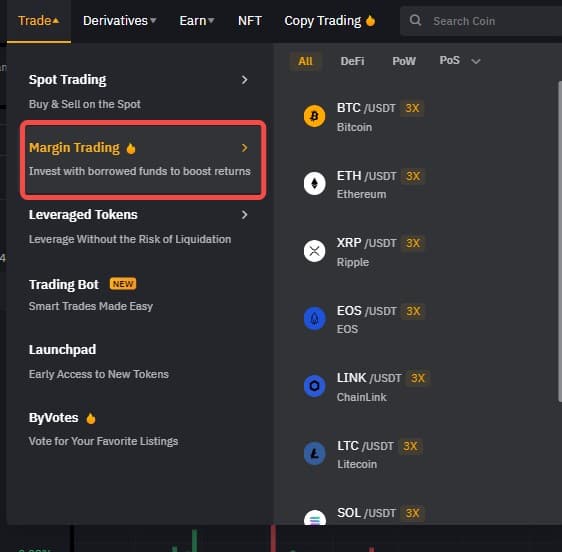Open the Derivatives dropdown menu
This screenshot has height=552, width=562.
click(x=119, y=21)
